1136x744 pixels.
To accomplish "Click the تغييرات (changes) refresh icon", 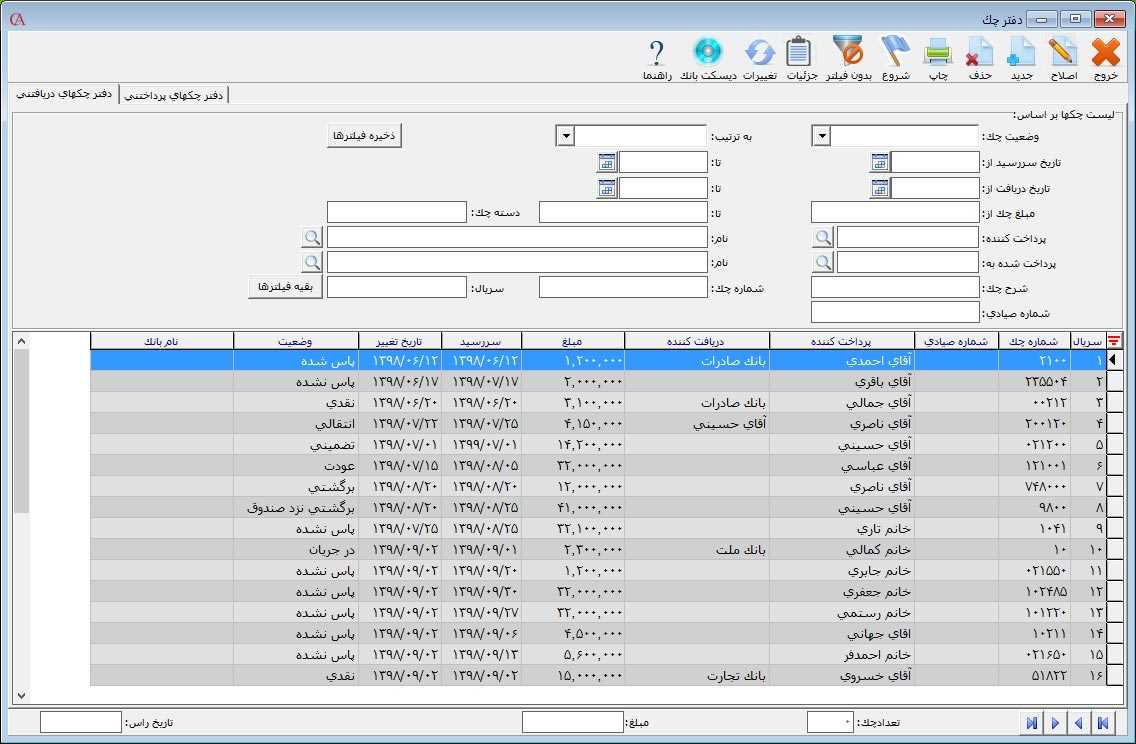I will tap(758, 50).
